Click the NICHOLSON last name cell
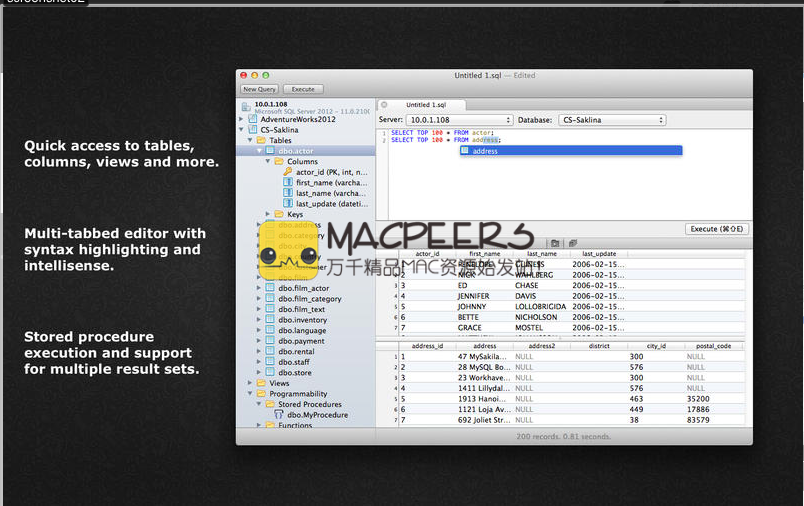Image resolution: width=804 pixels, height=506 pixels. (x=536, y=317)
